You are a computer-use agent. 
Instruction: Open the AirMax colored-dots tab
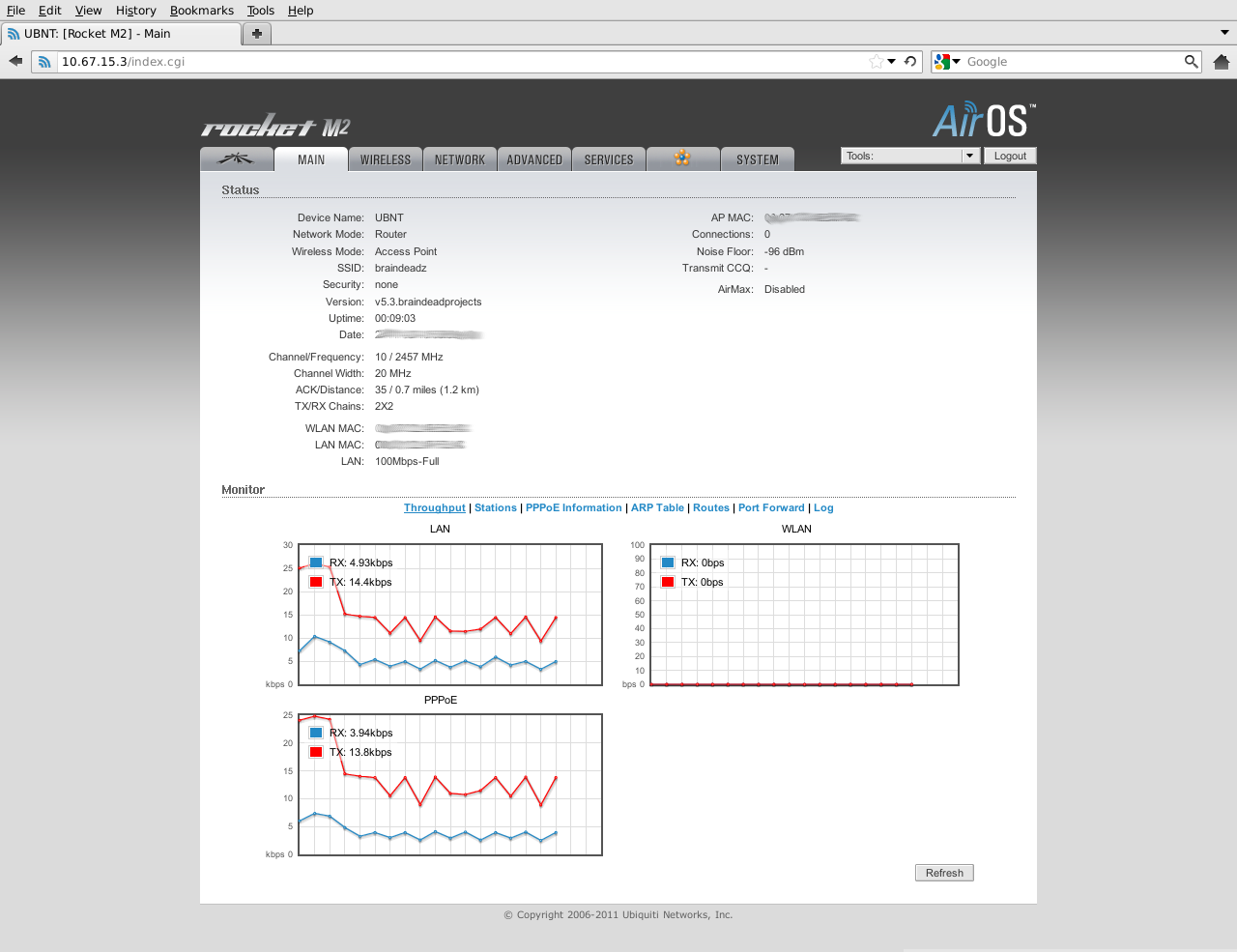[x=682, y=159]
